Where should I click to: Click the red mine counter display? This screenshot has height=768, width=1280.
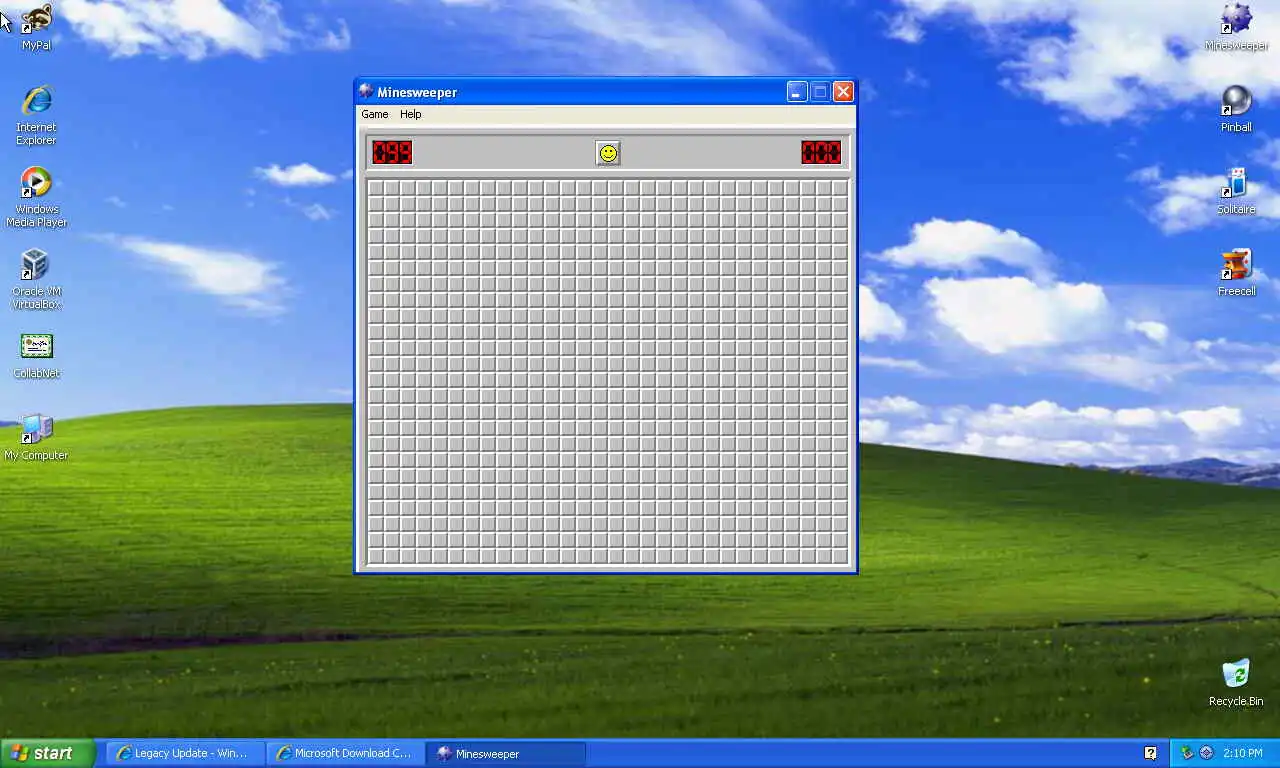[x=392, y=152]
